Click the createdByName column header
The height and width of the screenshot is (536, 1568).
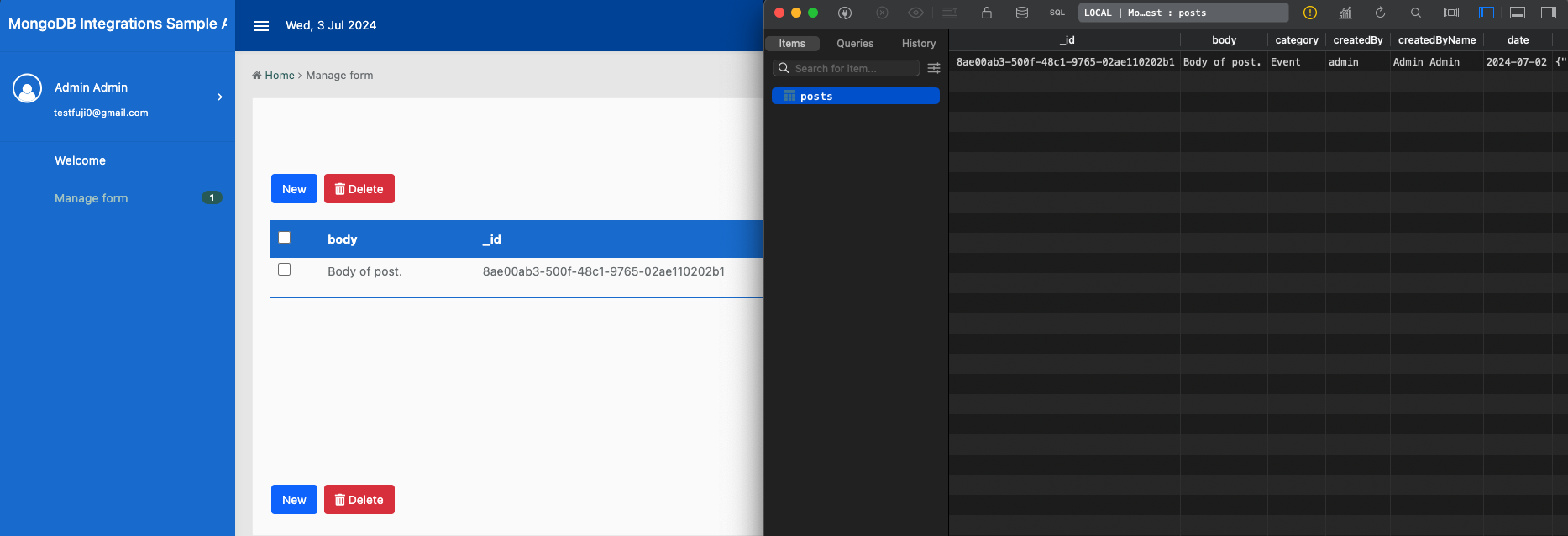[x=1436, y=40]
